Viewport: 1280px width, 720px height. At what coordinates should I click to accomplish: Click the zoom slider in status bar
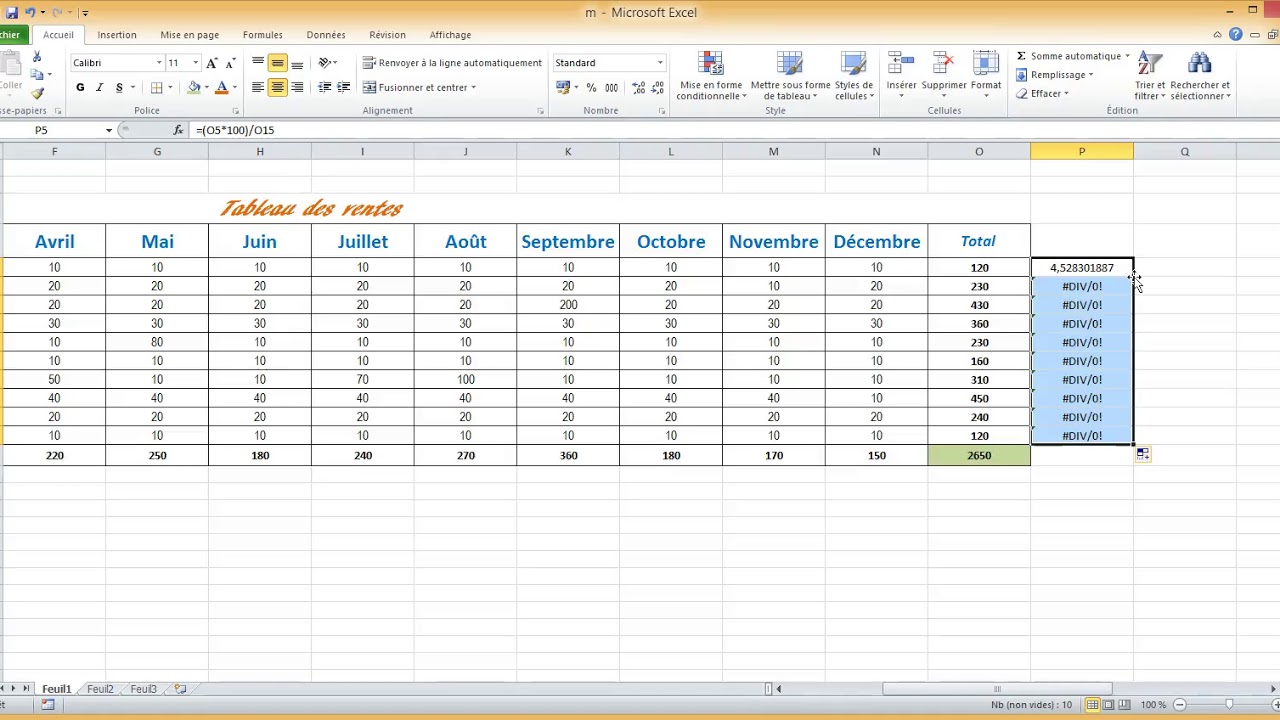1228,705
